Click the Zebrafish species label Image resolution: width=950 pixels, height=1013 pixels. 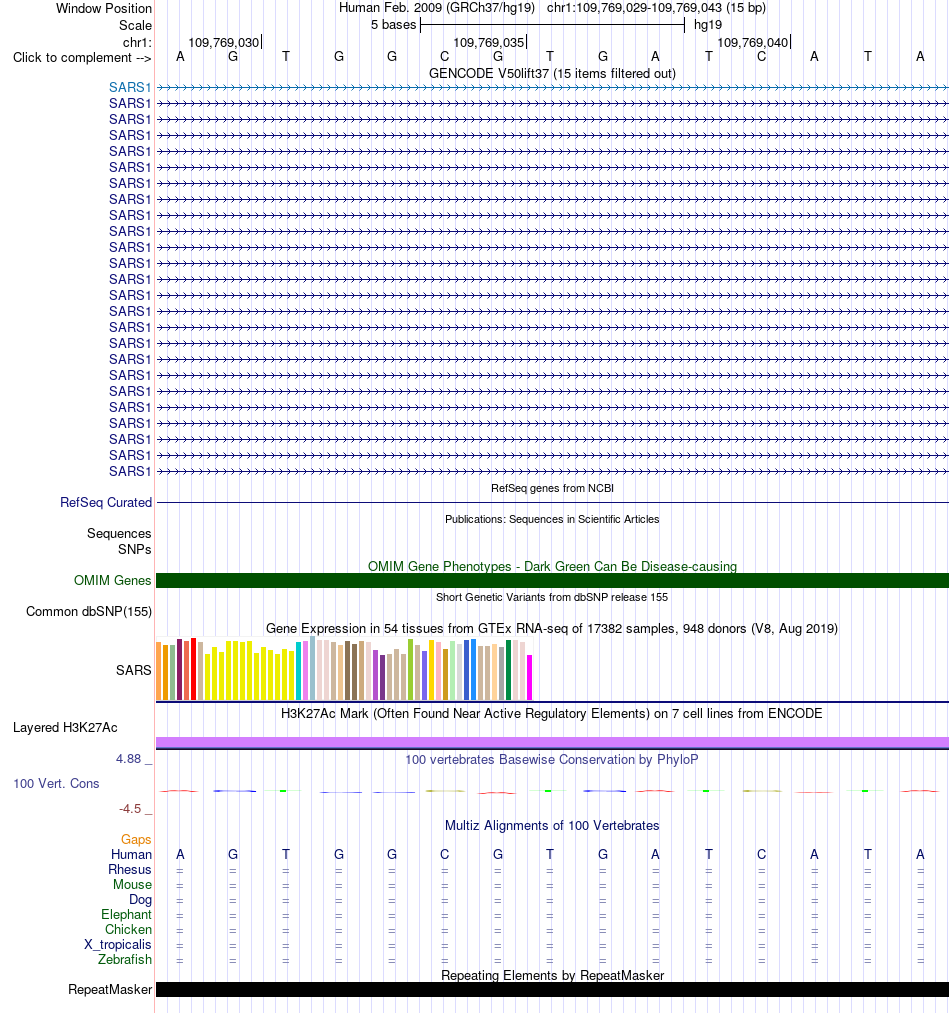(125, 959)
